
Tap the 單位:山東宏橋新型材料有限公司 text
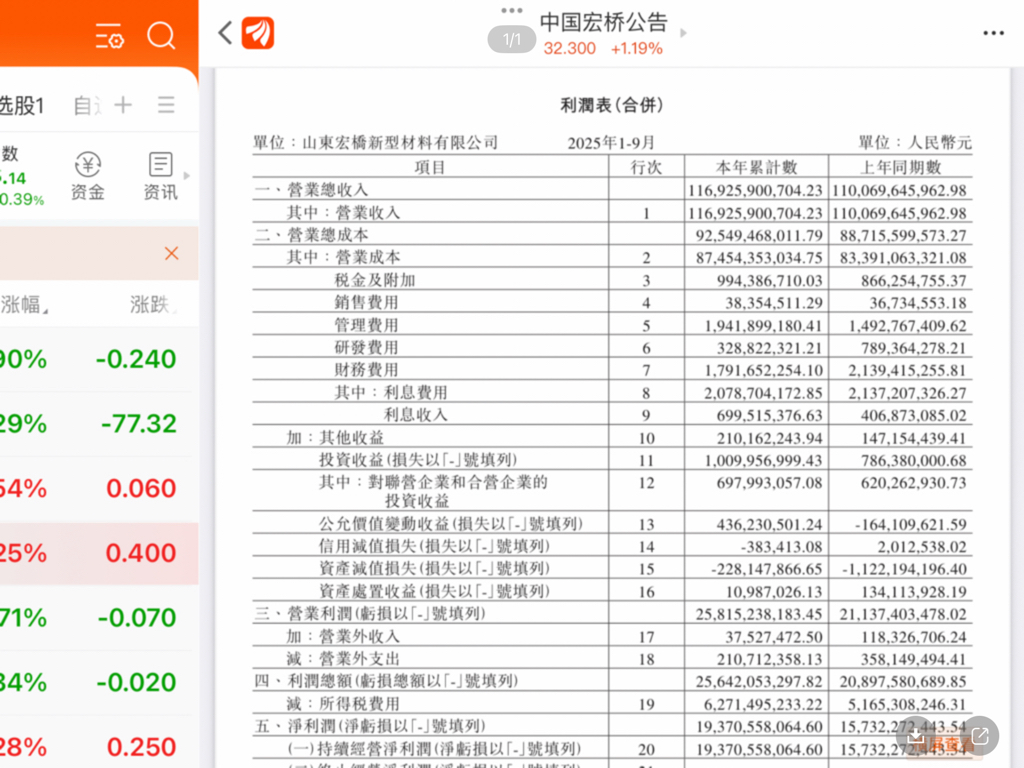(376, 142)
